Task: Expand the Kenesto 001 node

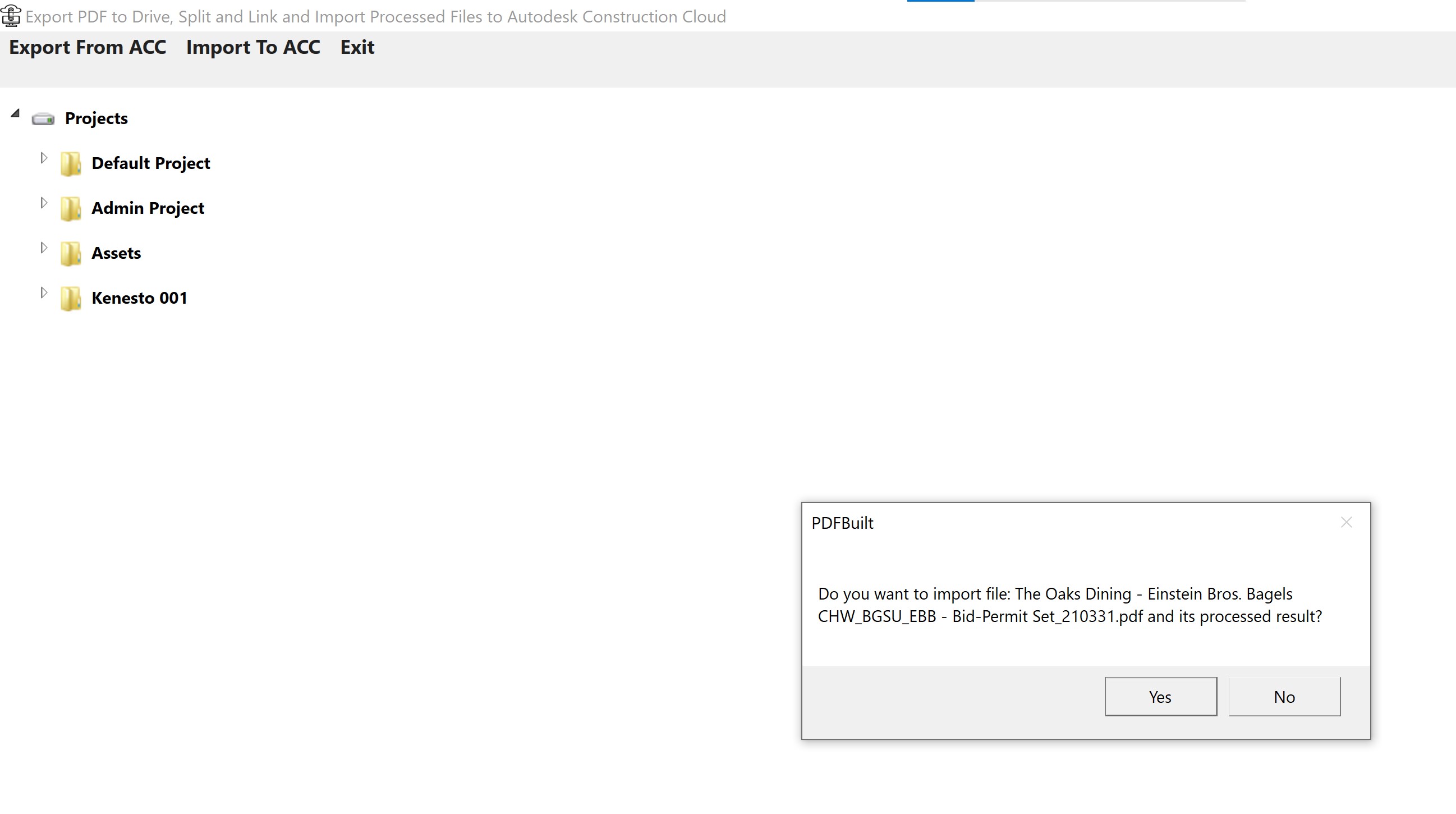Action: coord(44,292)
